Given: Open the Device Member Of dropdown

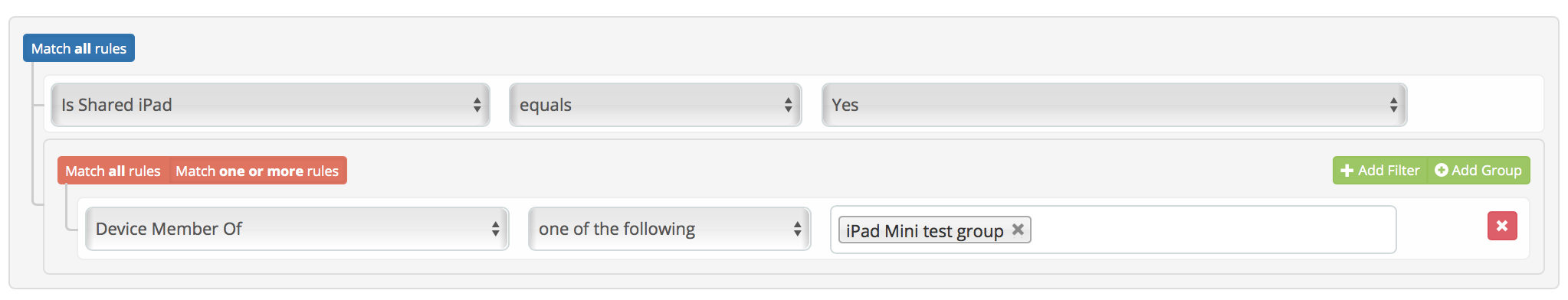Looking at the screenshot, I should coord(297,229).
